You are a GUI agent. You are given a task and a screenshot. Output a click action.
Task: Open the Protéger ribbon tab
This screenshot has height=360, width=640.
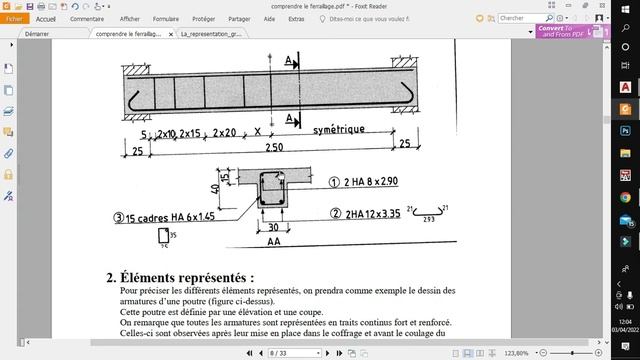204,19
